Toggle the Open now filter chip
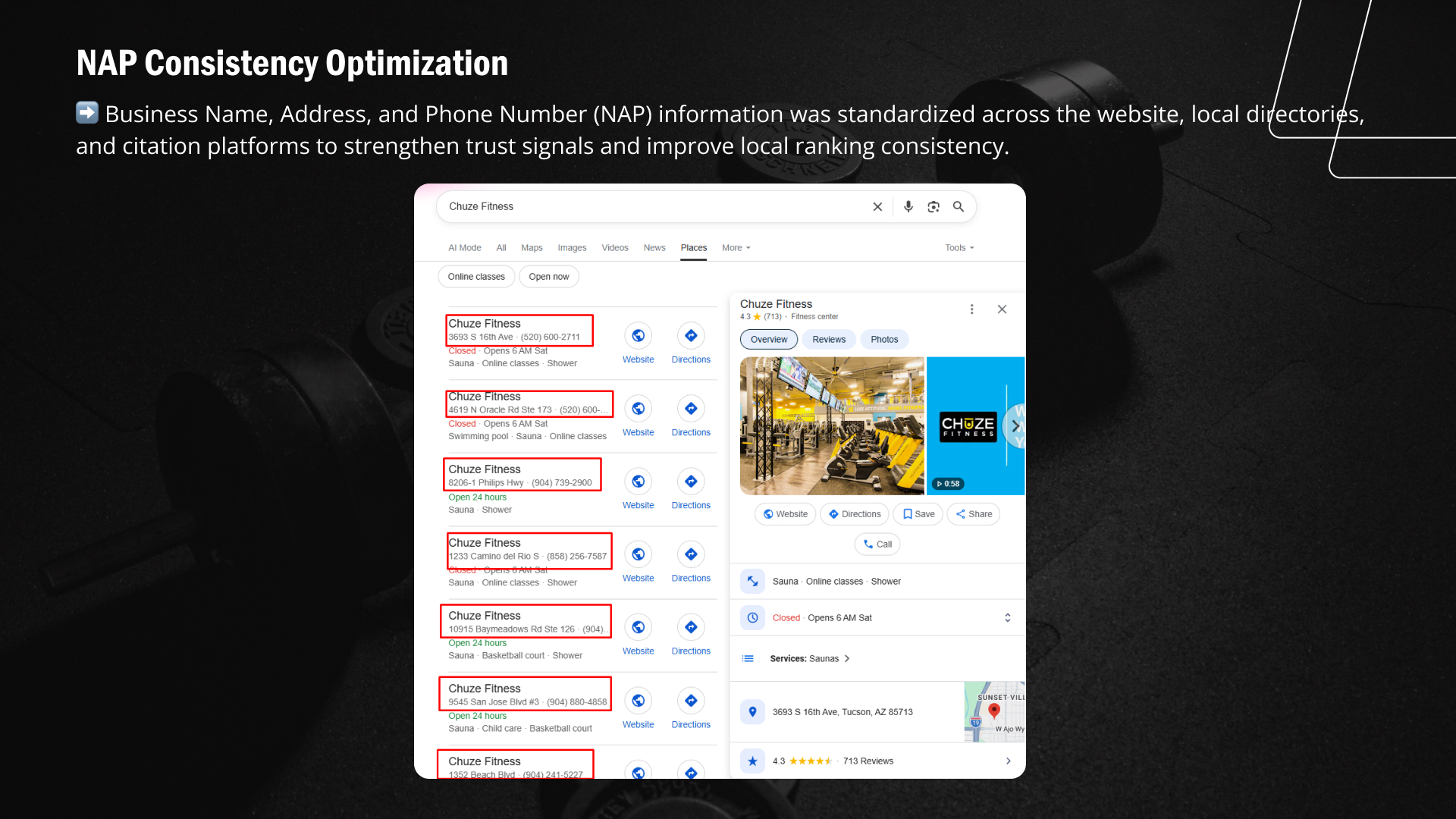Viewport: 1456px width, 819px height. (549, 277)
